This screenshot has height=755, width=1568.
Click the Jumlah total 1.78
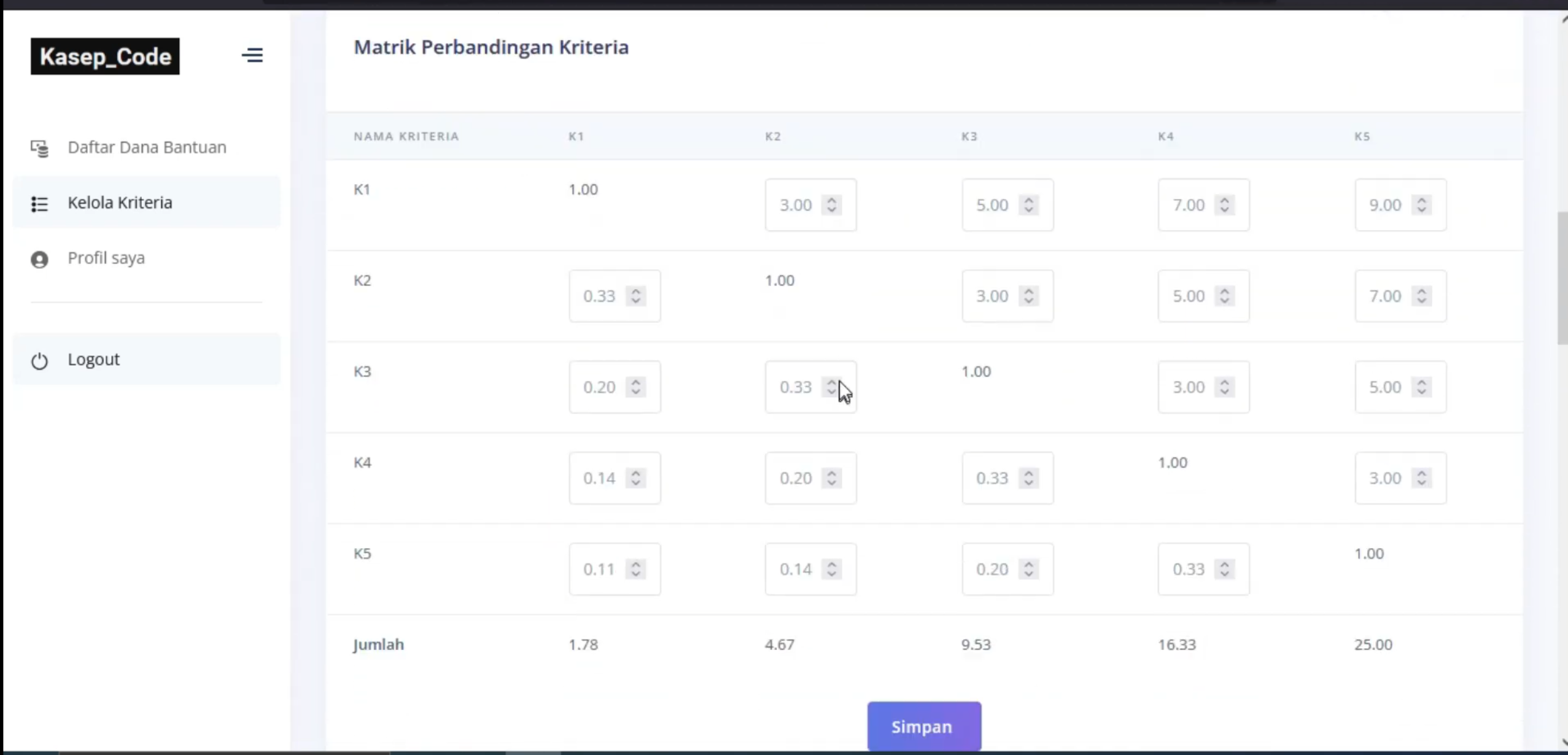pos(583,645)
